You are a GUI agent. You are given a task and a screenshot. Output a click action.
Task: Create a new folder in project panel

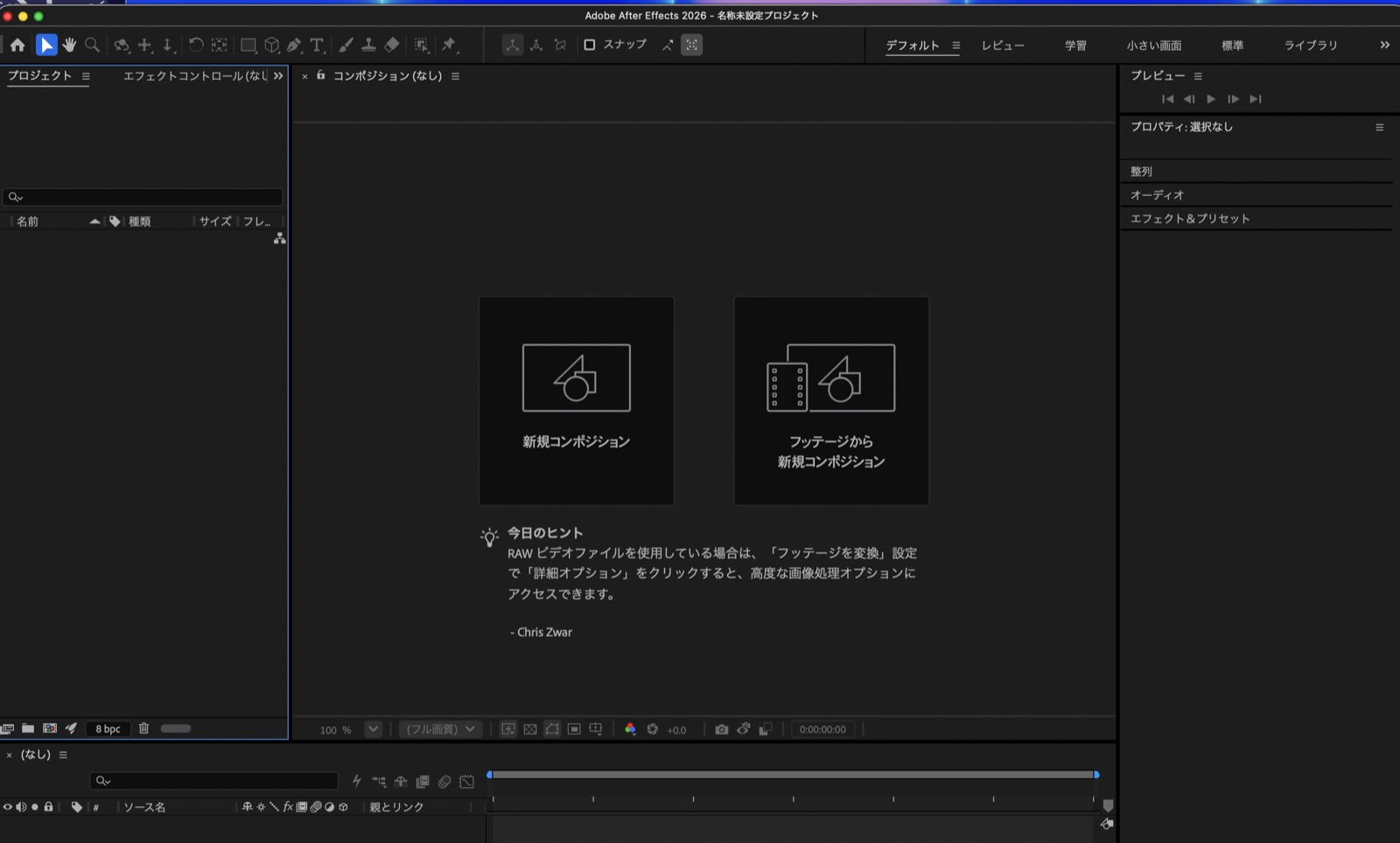(28, 728)
